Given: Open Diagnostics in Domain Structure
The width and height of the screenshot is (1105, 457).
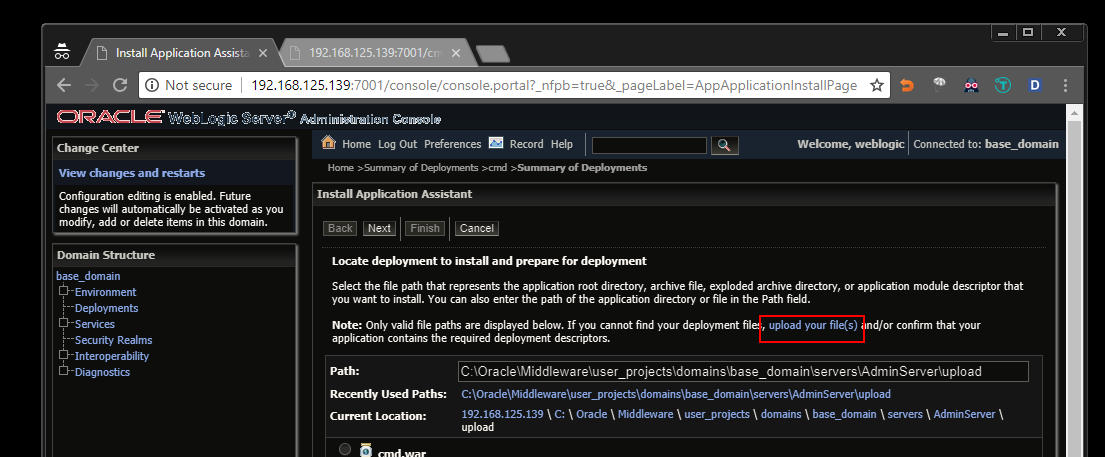Looking at the screenshot, I should 102,372.
